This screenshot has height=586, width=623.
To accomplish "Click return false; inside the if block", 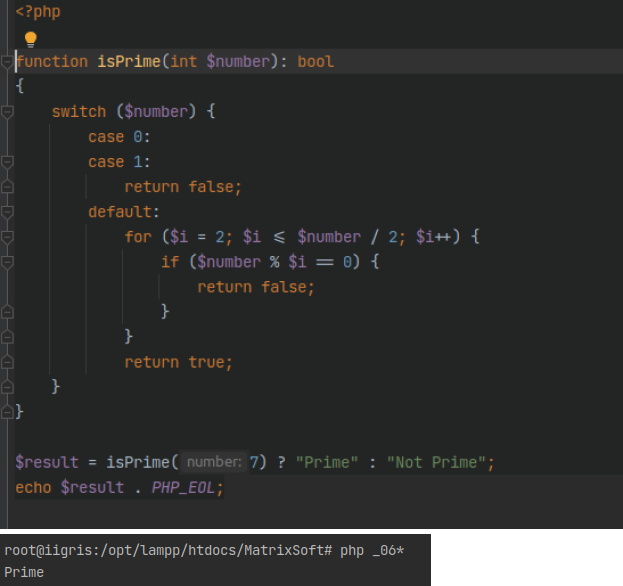I will [x=255, y=287].
